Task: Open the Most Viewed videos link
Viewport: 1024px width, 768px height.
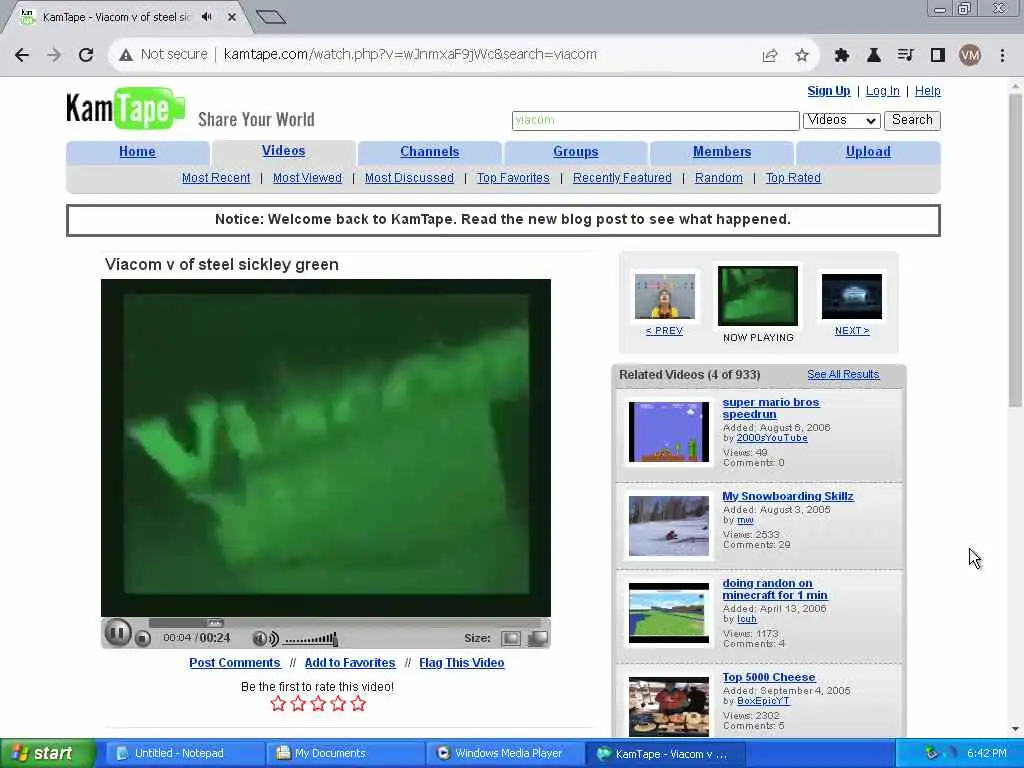Action: coord(307,178)
